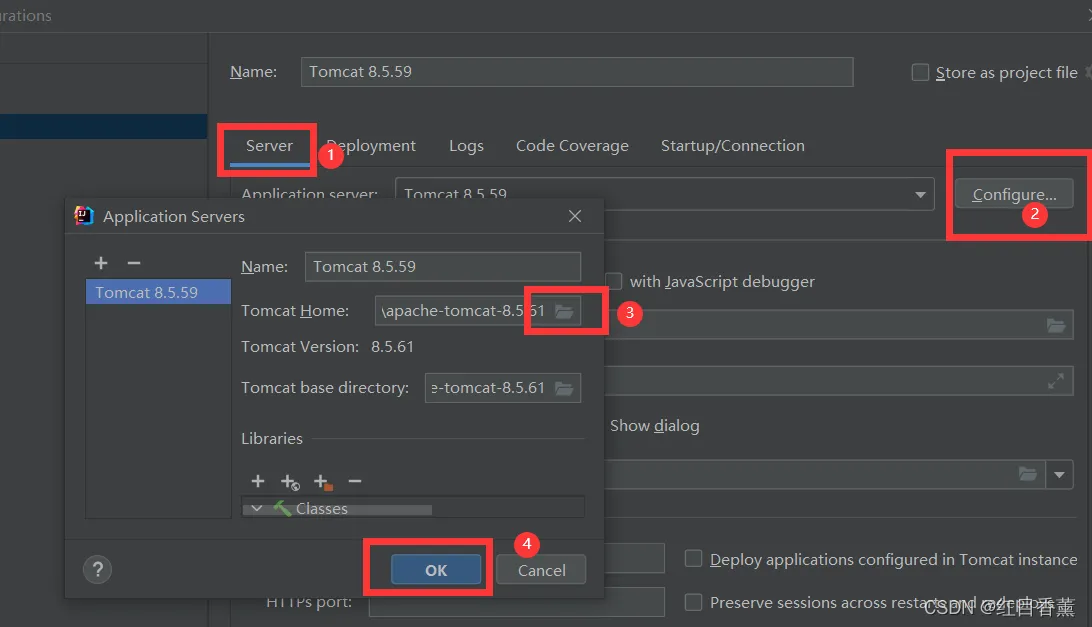Open Startup/Connection tab

point(733,146)
